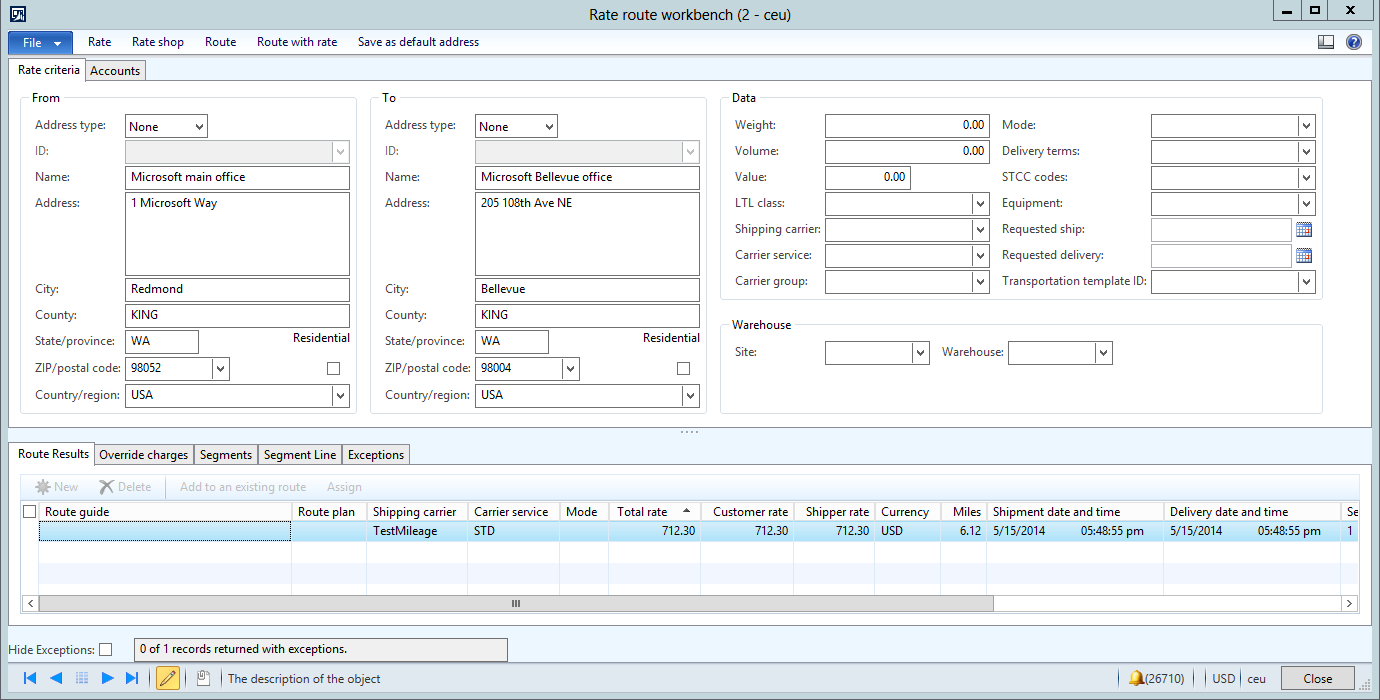The image size is (1380, 700).
Task: Open the Requested ship calendar picker
Action: [x=1304, y=229]
